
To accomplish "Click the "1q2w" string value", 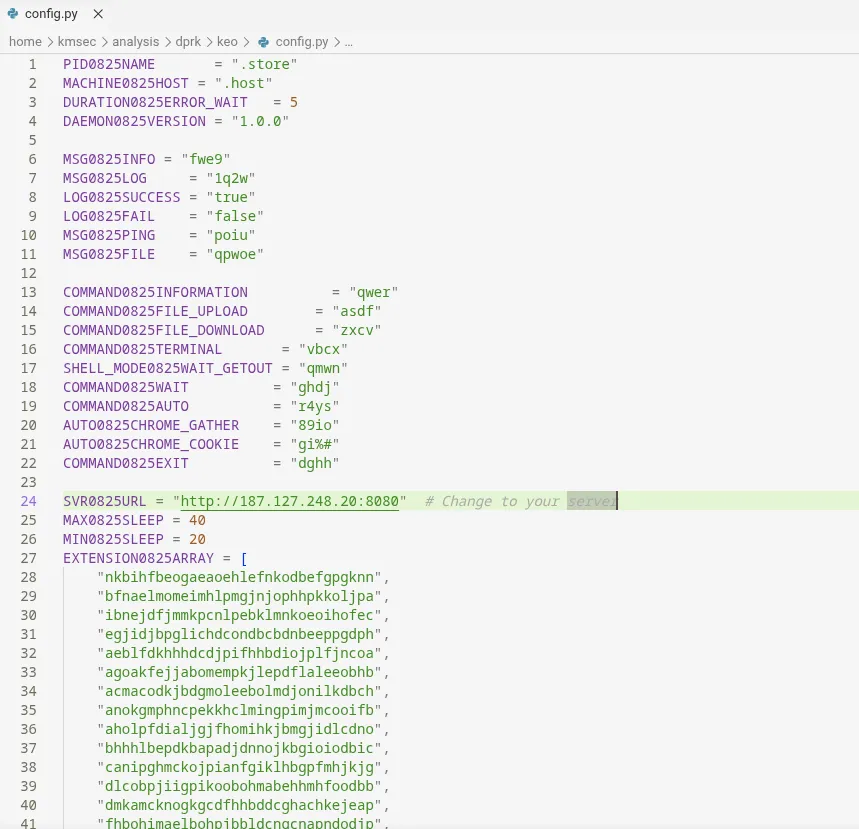I will (231, 178).
